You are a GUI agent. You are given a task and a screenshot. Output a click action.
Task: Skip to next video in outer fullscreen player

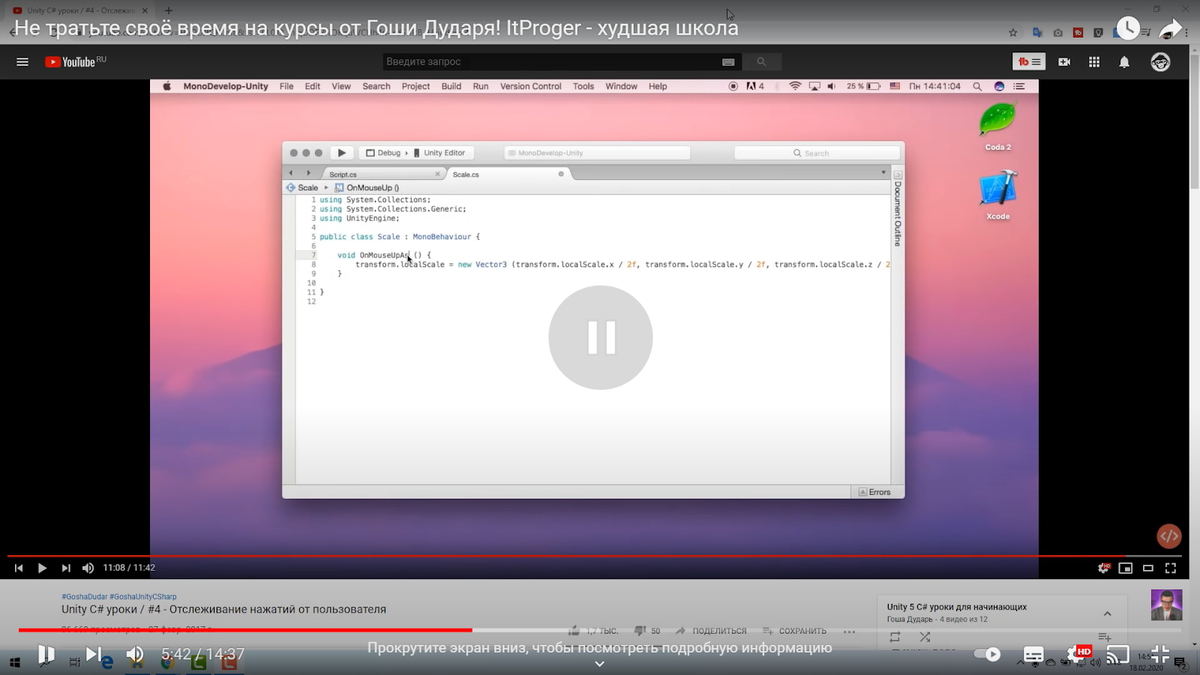93,654
